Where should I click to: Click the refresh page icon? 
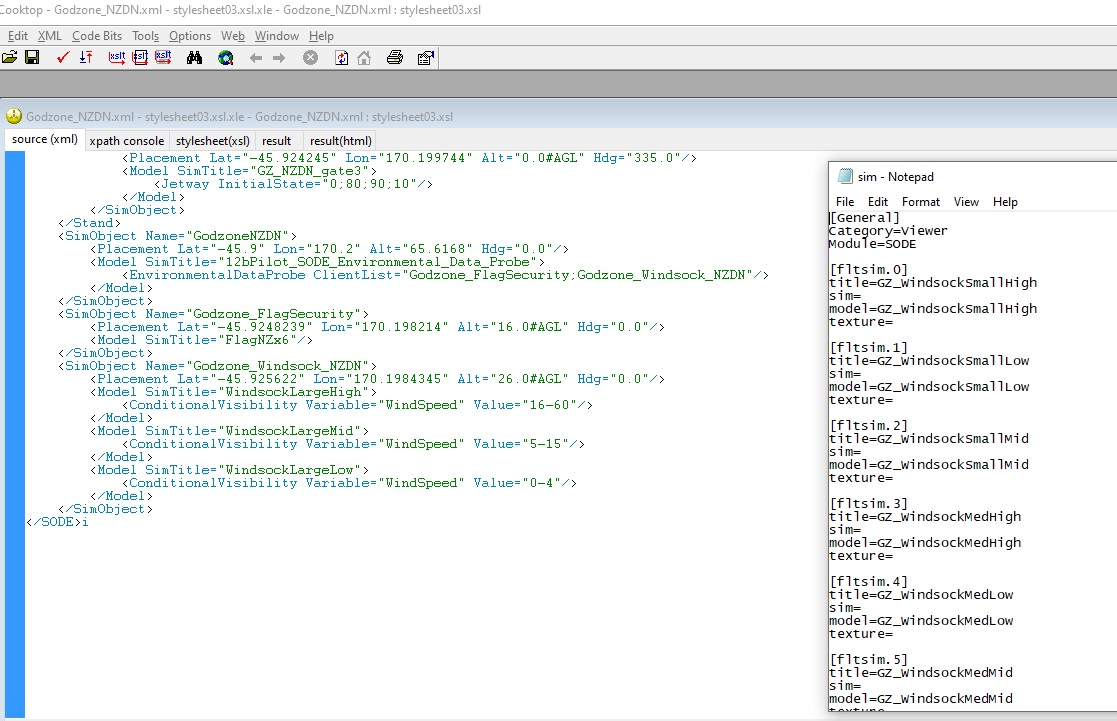click(x=341, y=58)
